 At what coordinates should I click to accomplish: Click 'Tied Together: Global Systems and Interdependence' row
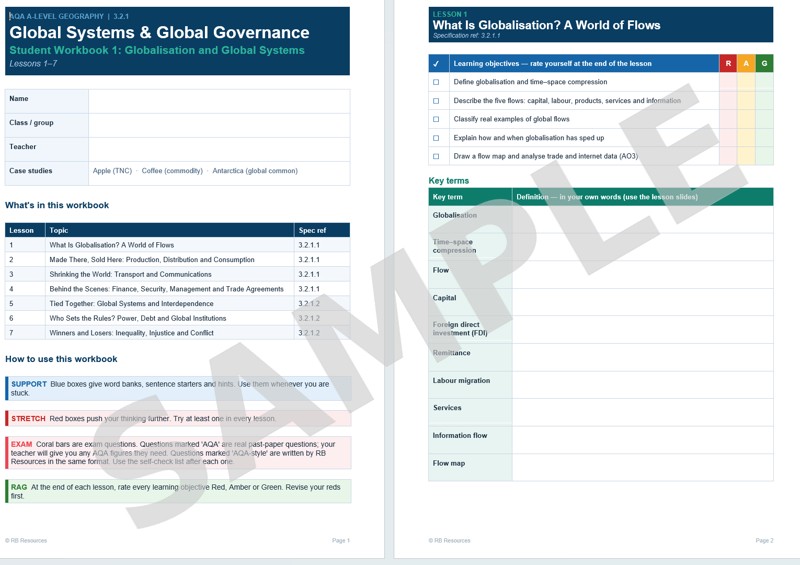[x=178, y=304]
